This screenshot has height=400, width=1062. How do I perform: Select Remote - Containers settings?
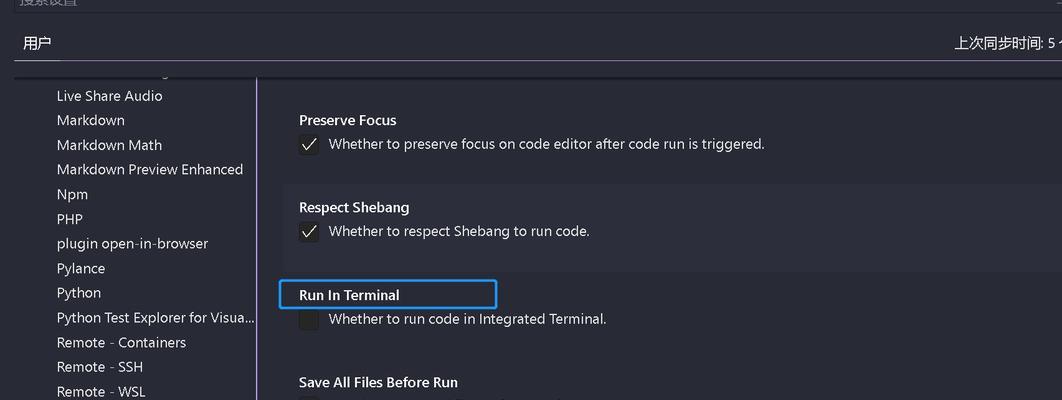point(121,342)
